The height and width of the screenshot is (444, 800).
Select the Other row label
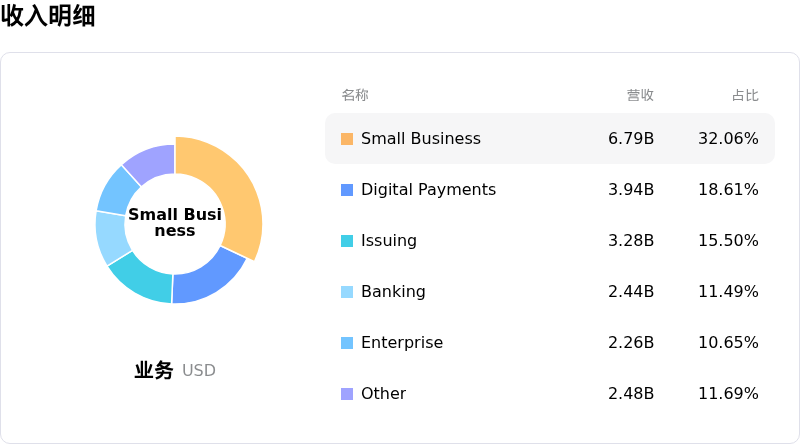[x=384, y=393]
